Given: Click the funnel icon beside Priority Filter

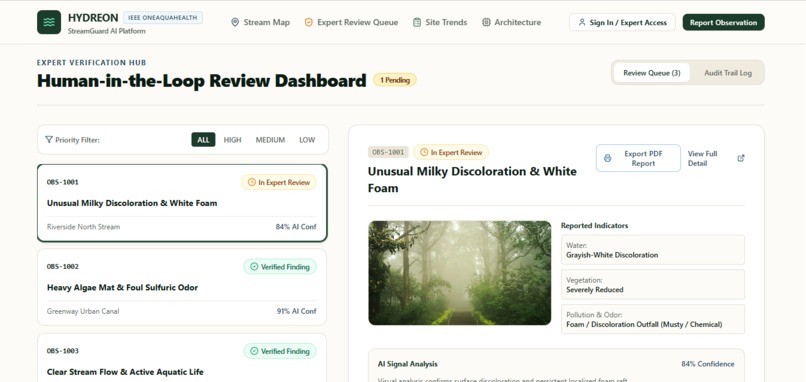Looking at the screenshot, I should [x=49, y=139].
